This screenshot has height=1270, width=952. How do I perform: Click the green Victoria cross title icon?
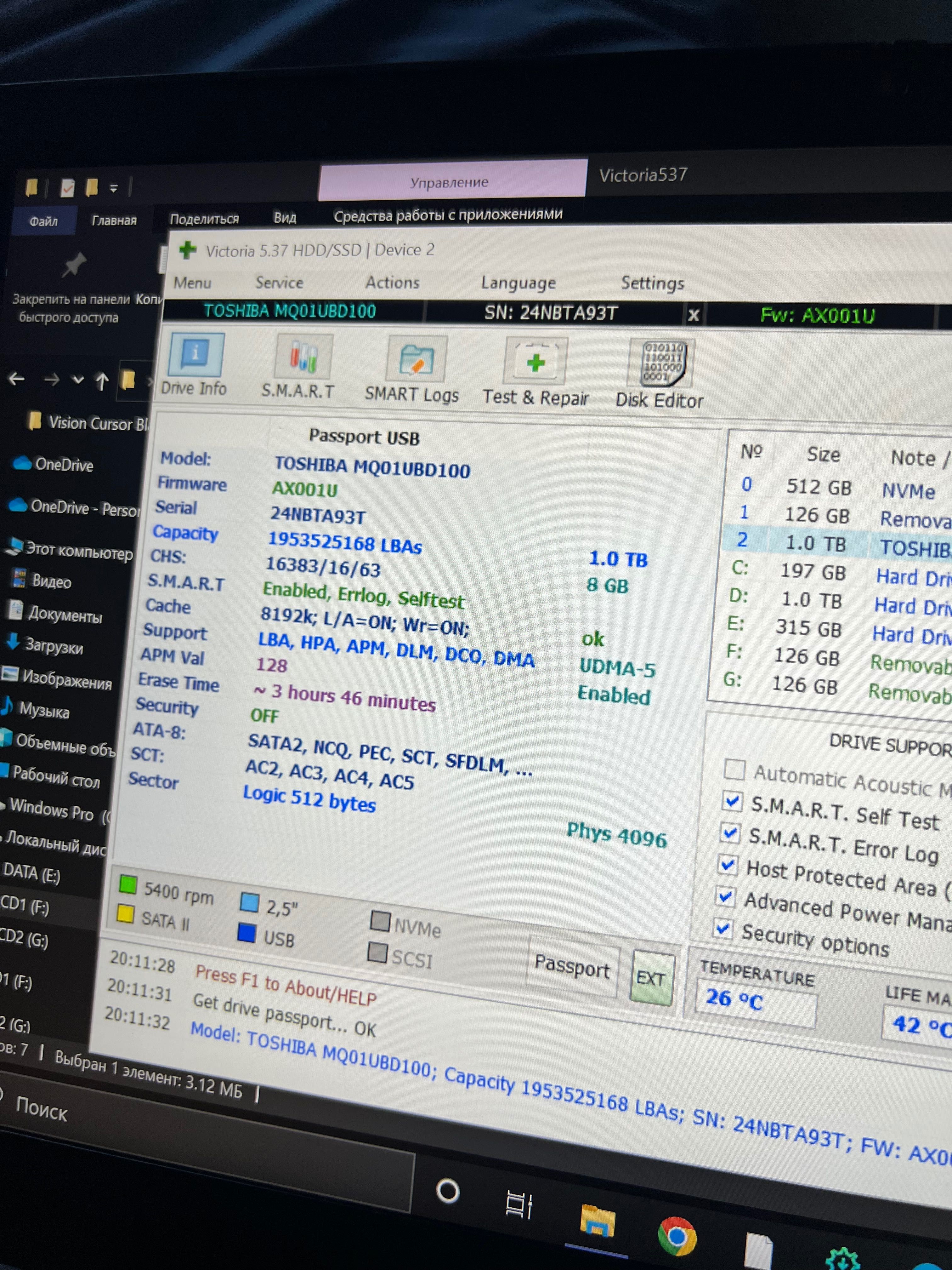pos(187,250)
